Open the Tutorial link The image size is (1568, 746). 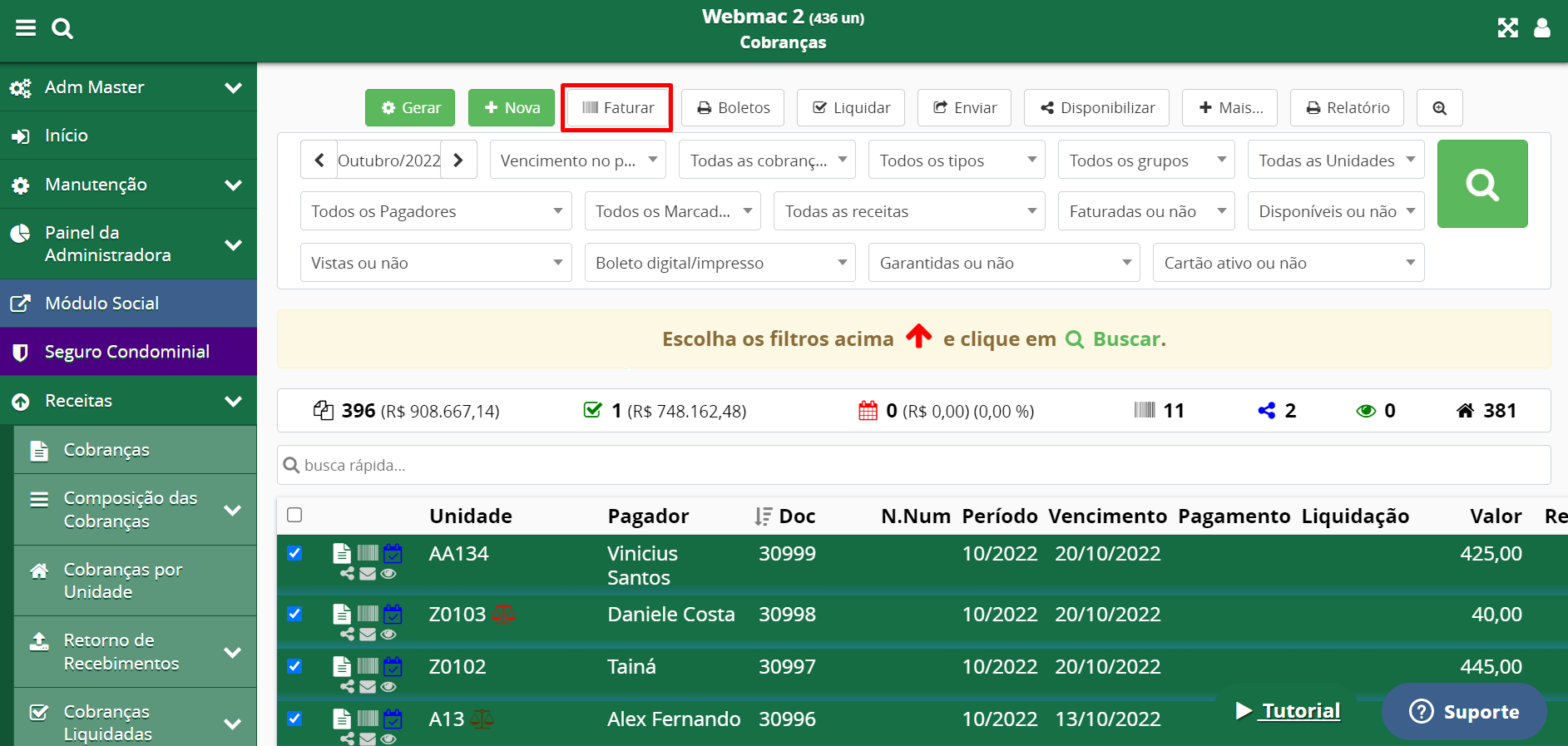click(1289, 711)
